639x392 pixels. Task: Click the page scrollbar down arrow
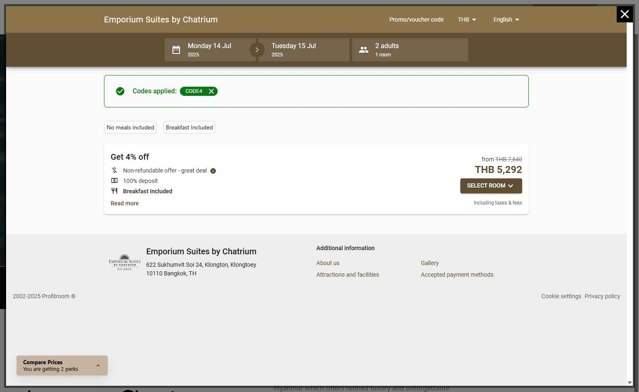(x=630, y=383)
